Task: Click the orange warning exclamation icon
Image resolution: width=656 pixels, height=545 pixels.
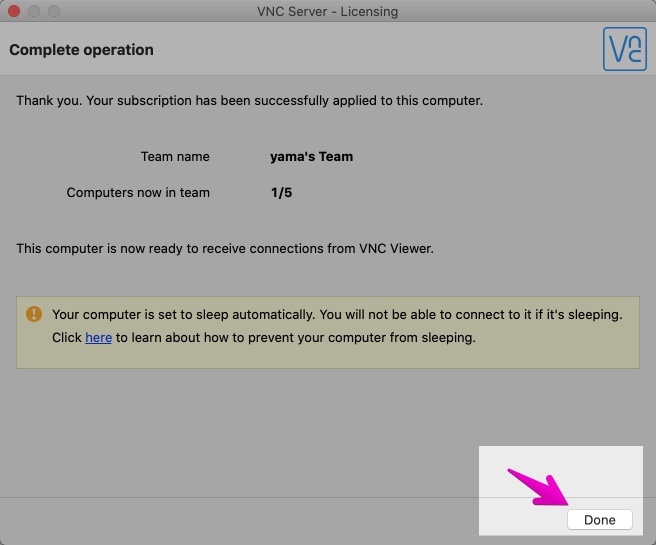Action: pos(34,314)
